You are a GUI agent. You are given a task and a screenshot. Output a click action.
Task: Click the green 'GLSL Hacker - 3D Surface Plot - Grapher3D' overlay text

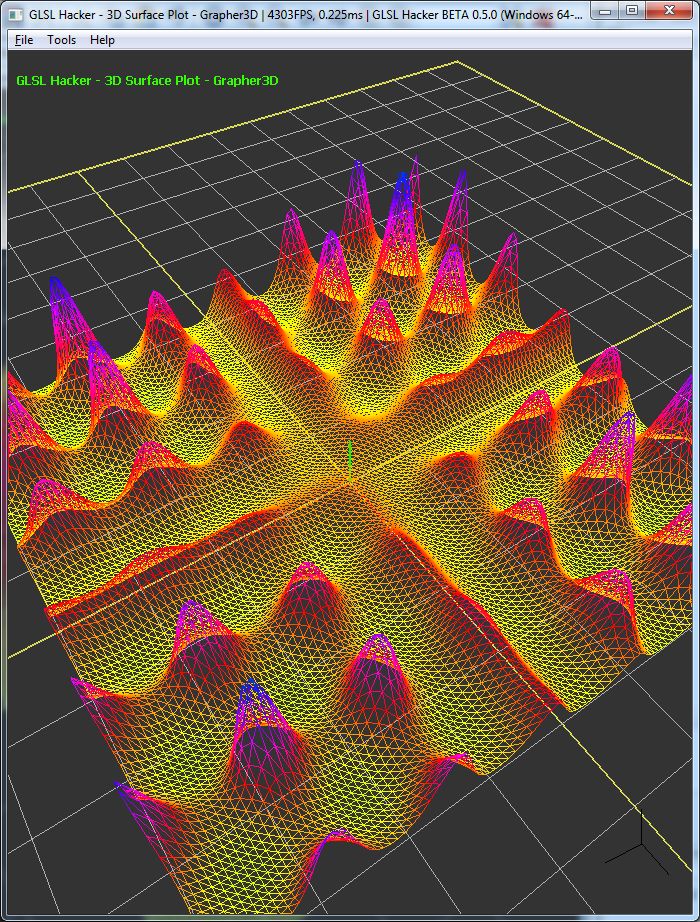tap(147, 81)
